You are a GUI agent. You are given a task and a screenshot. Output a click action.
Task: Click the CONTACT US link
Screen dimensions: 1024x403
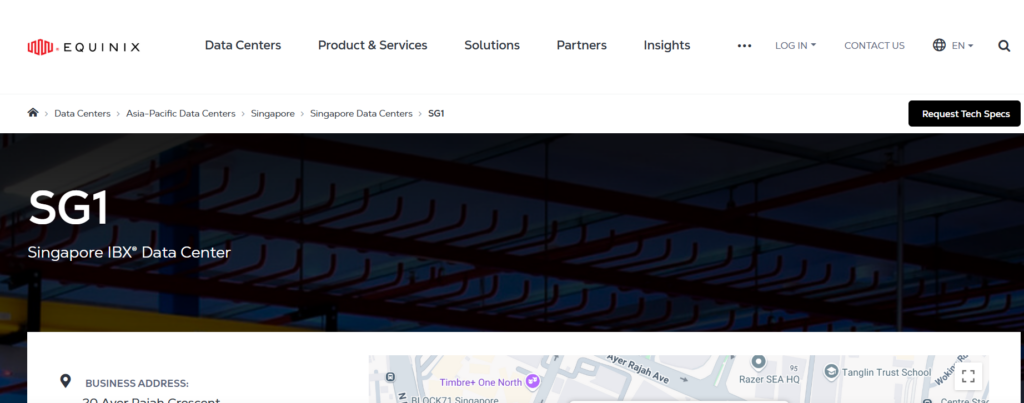874,46
